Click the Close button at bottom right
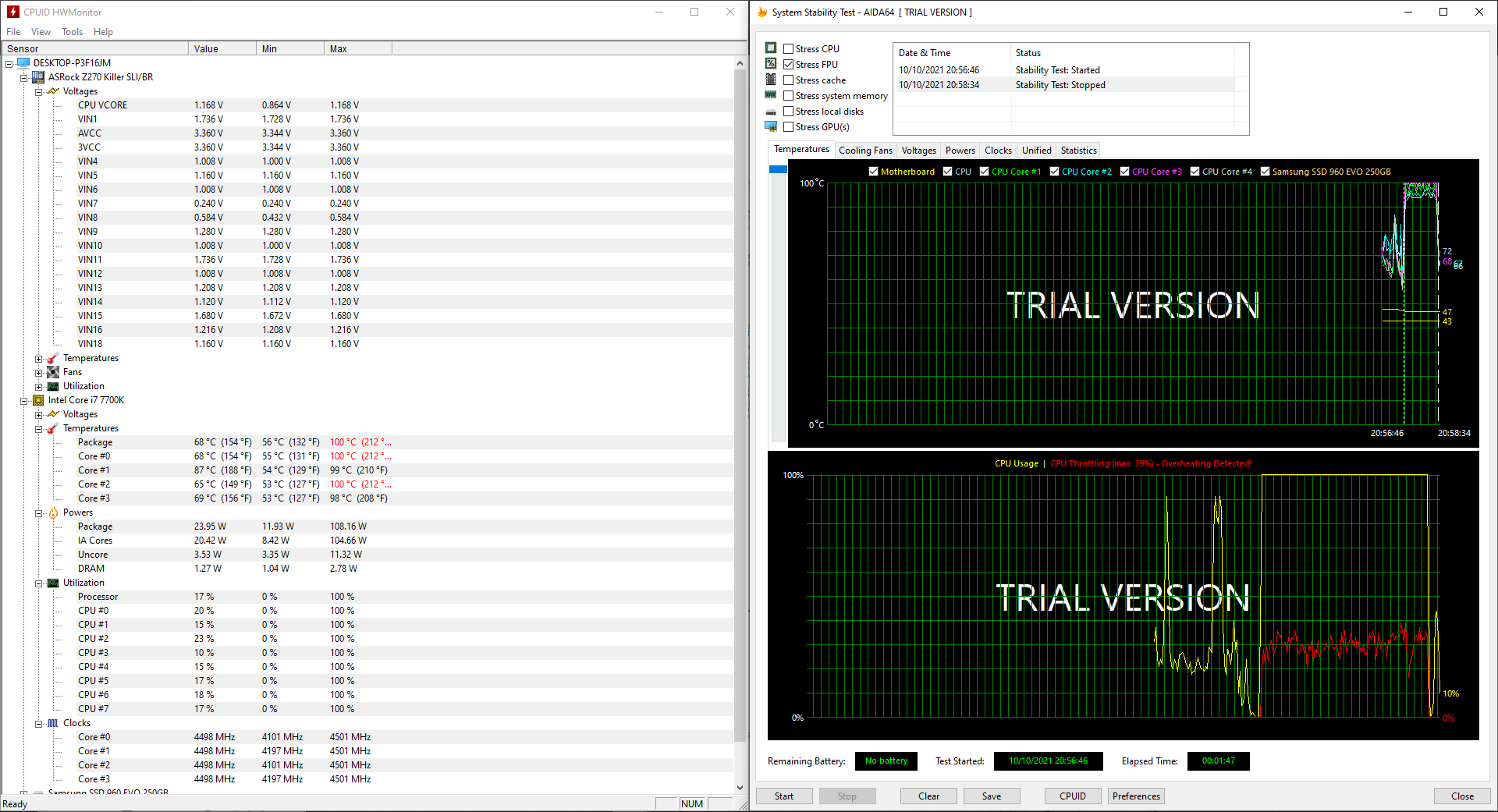The width and height of the screenshot is (1498, 812). click(x=1462, y=796)
